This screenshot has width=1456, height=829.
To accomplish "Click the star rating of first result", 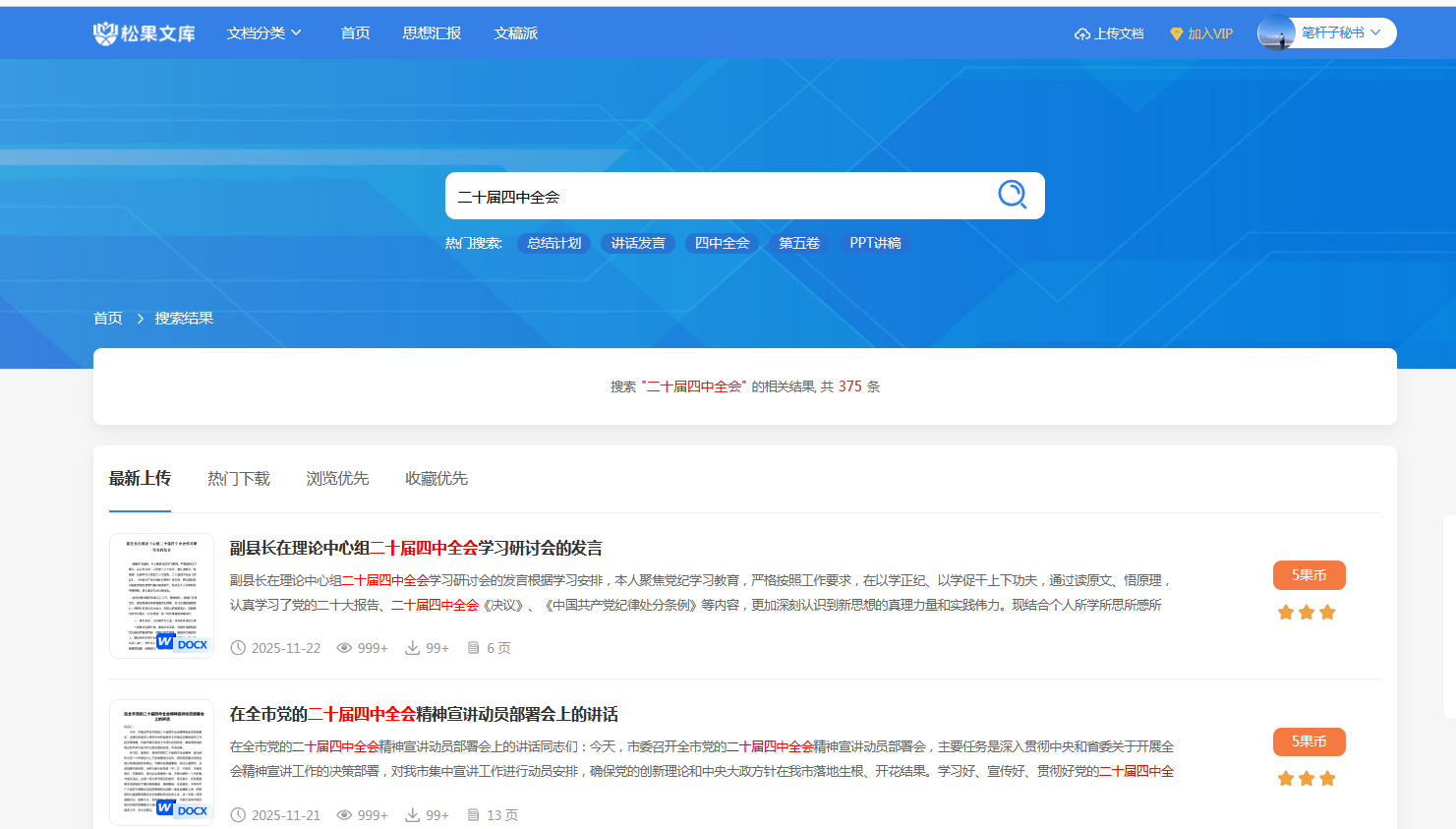I will [1307, 613].
